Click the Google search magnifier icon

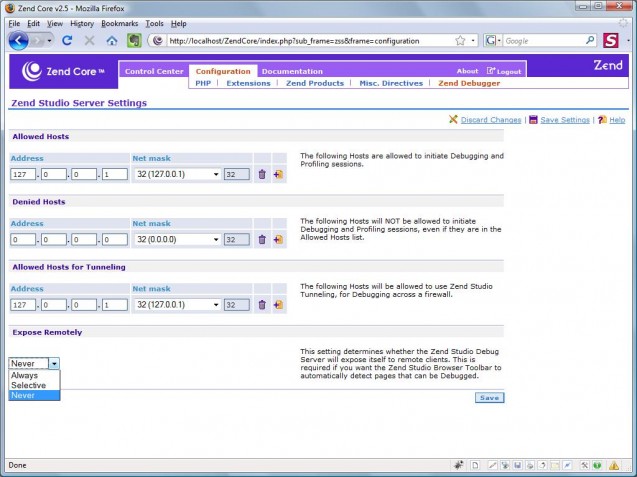pyautogui.click(x=590, y=40)
